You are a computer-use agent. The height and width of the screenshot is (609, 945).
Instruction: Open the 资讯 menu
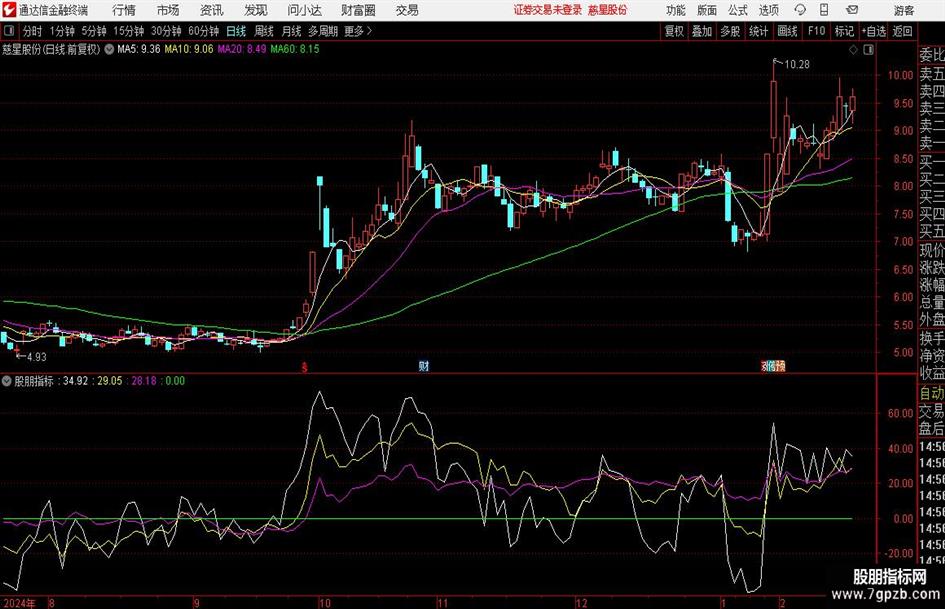[212, 10]
